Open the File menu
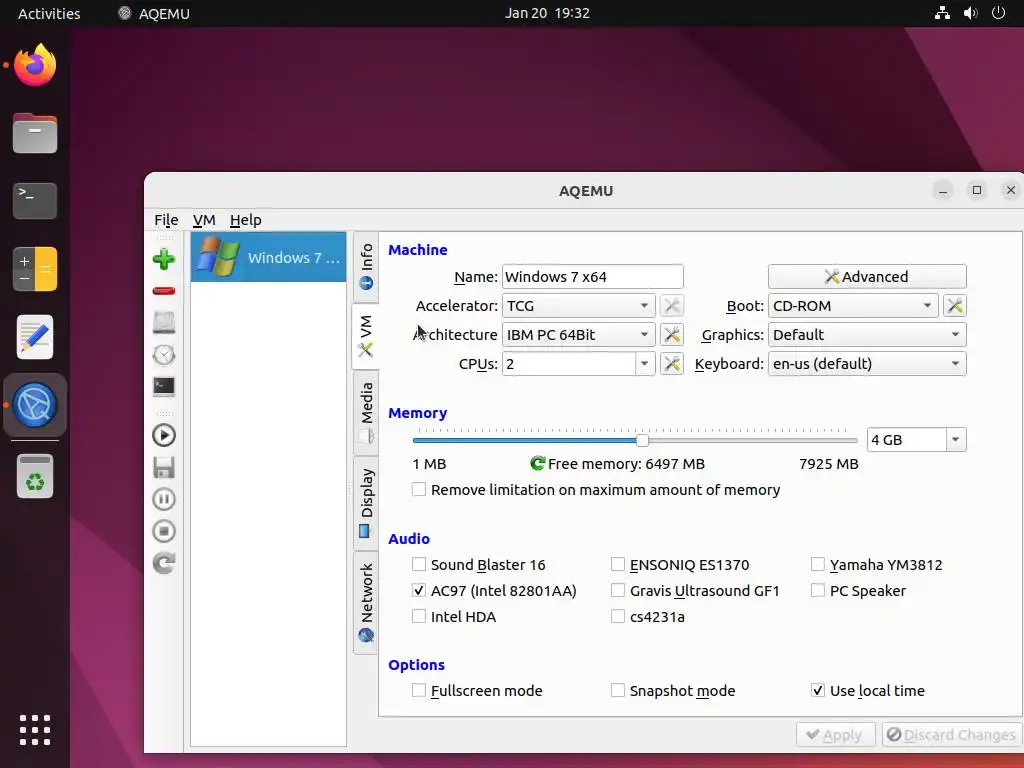 coord(166,220)
